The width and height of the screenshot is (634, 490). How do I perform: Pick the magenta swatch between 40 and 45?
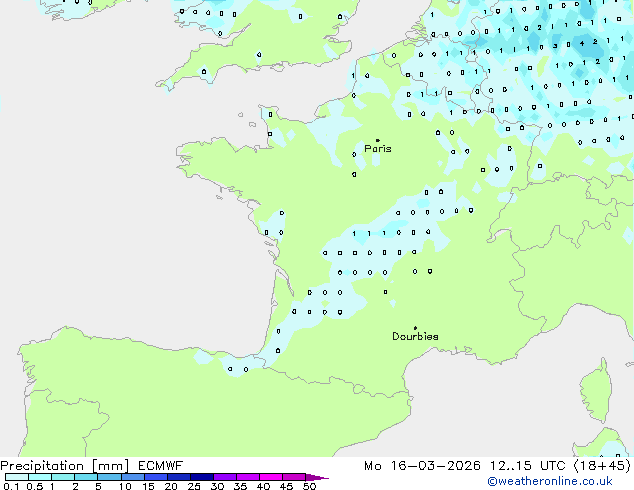tap(271, 477)
